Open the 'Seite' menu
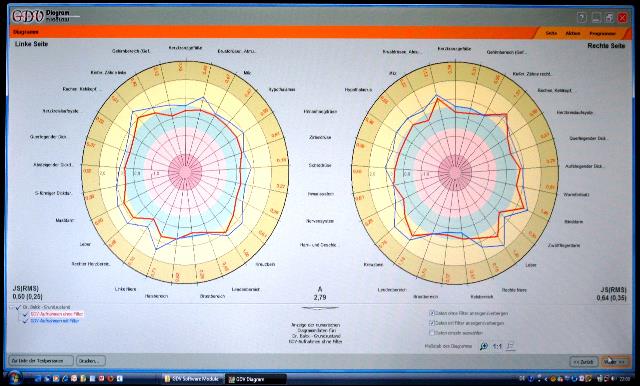 click(x=551, y=33)
